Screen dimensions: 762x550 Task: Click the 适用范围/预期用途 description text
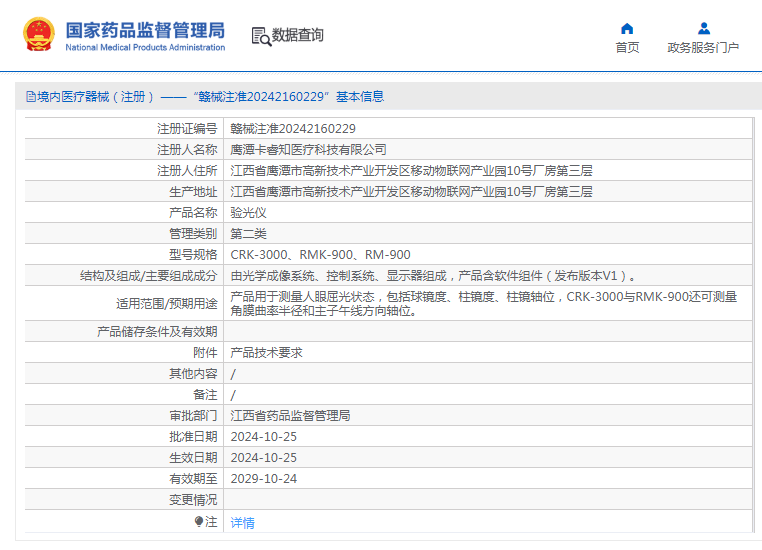tap(484, 303)
